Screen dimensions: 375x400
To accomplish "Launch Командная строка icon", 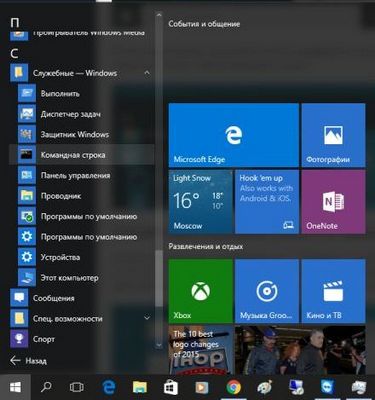I will point(27,155).
